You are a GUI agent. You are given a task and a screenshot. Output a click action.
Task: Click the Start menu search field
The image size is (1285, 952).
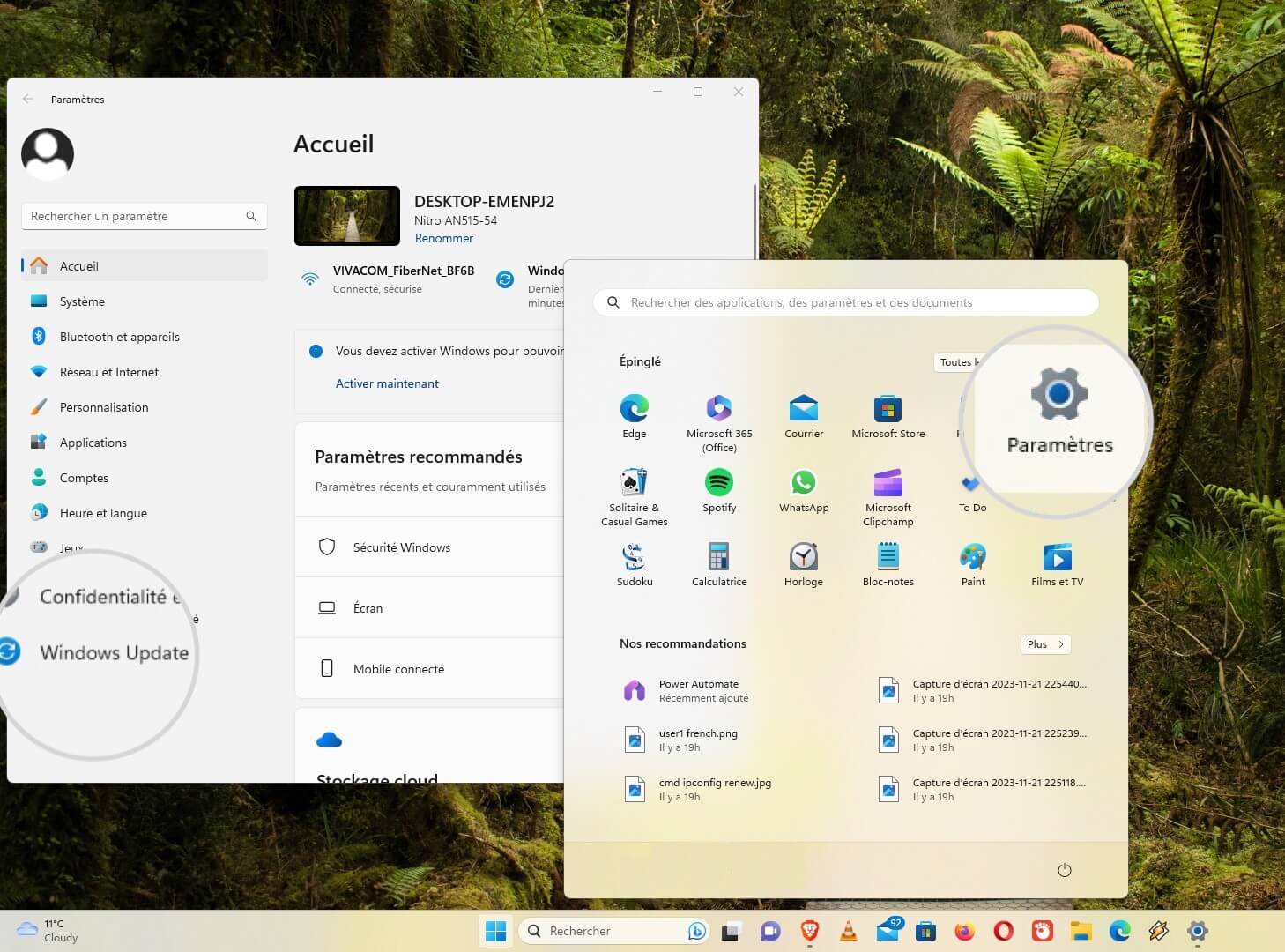coord(846,302)
